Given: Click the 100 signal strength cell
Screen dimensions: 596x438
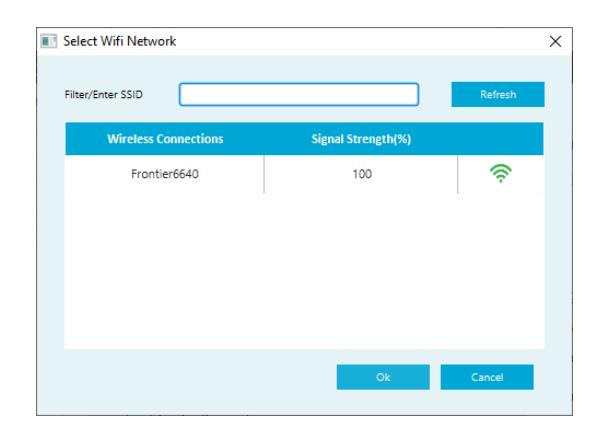Looking at the screenshot, I should click(361, 174).
